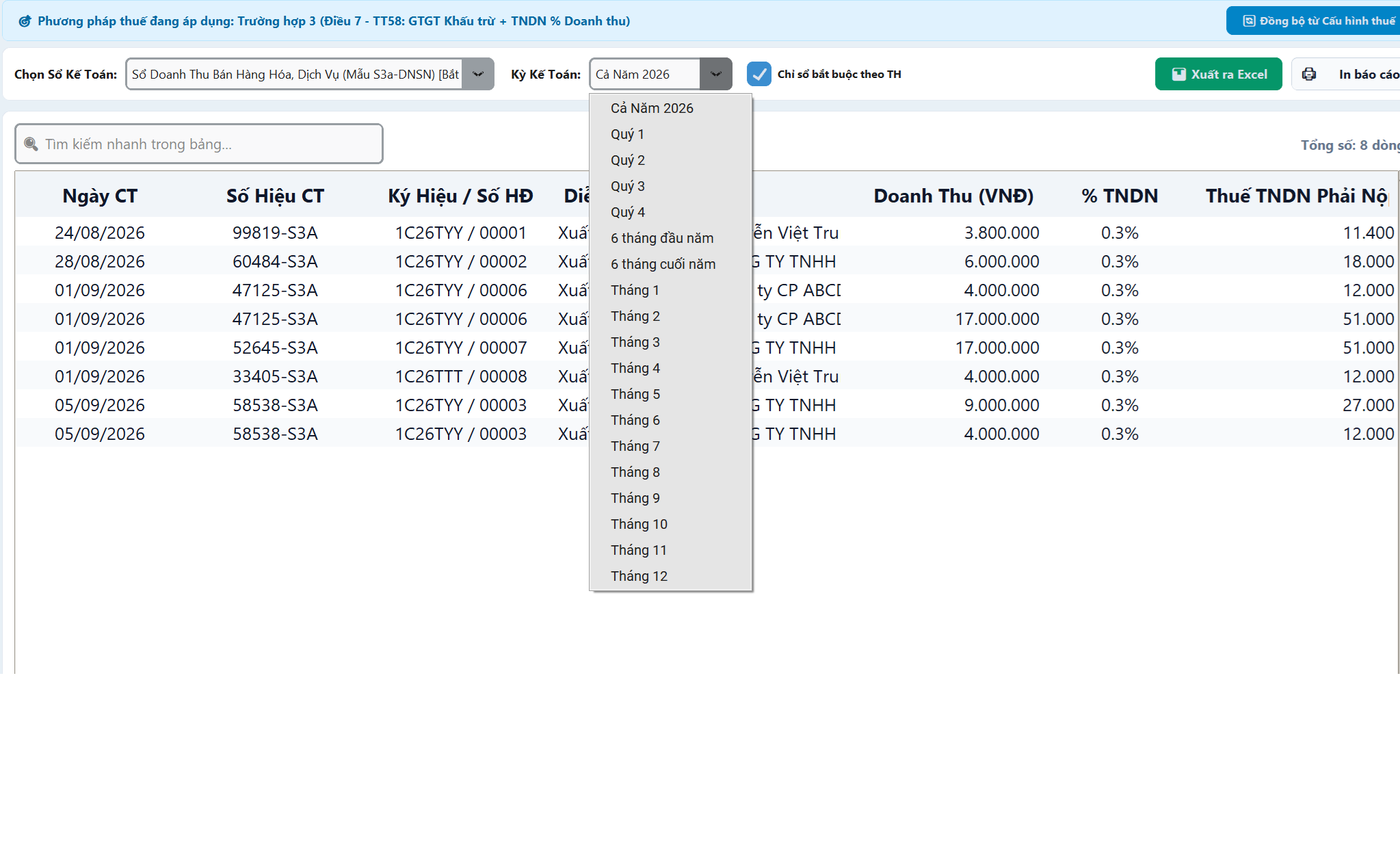Choose 6 tháng đầu năm period
The height and width of the screenshot is (862, 1400).
pos(670,238)
